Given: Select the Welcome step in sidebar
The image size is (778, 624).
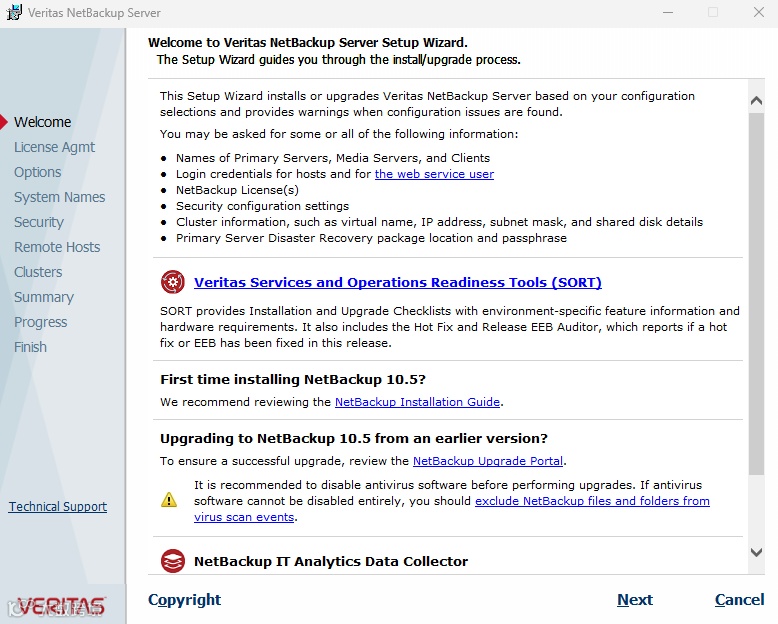Looking at the screenshot, I should [43, 122].
